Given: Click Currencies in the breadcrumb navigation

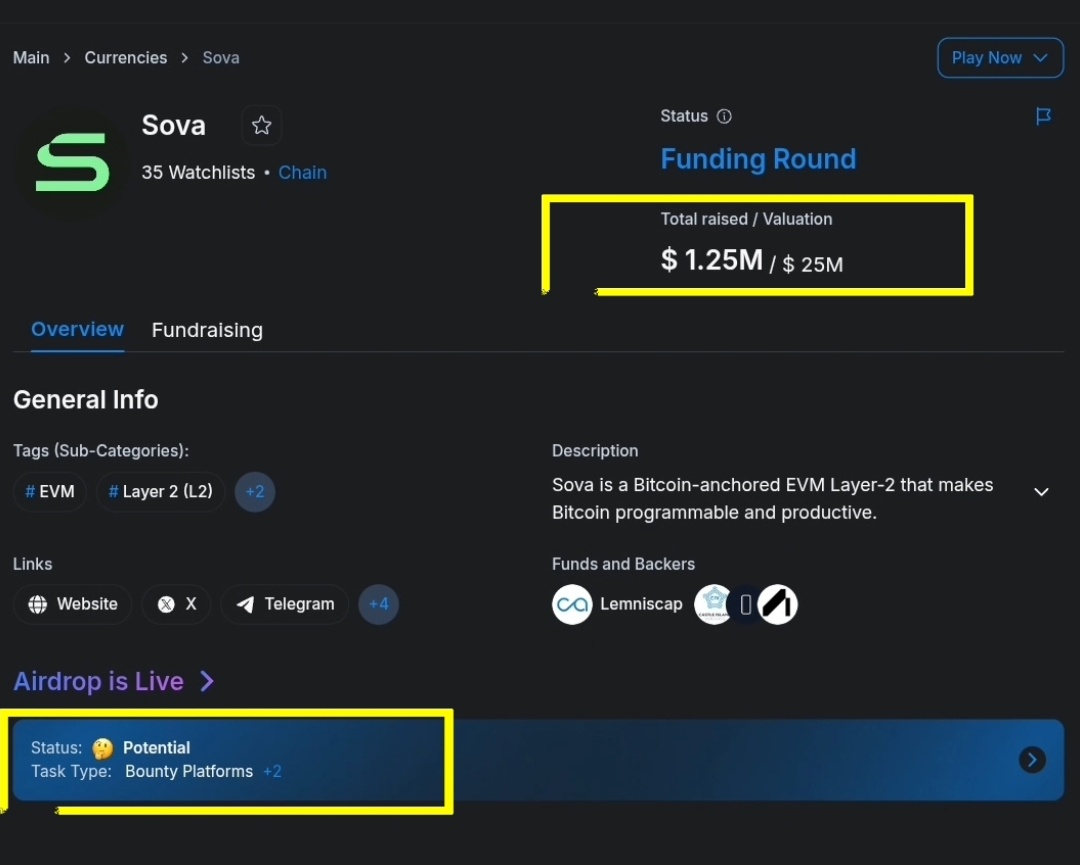Looking at the screenshot, I should click(x=126, y=57).
